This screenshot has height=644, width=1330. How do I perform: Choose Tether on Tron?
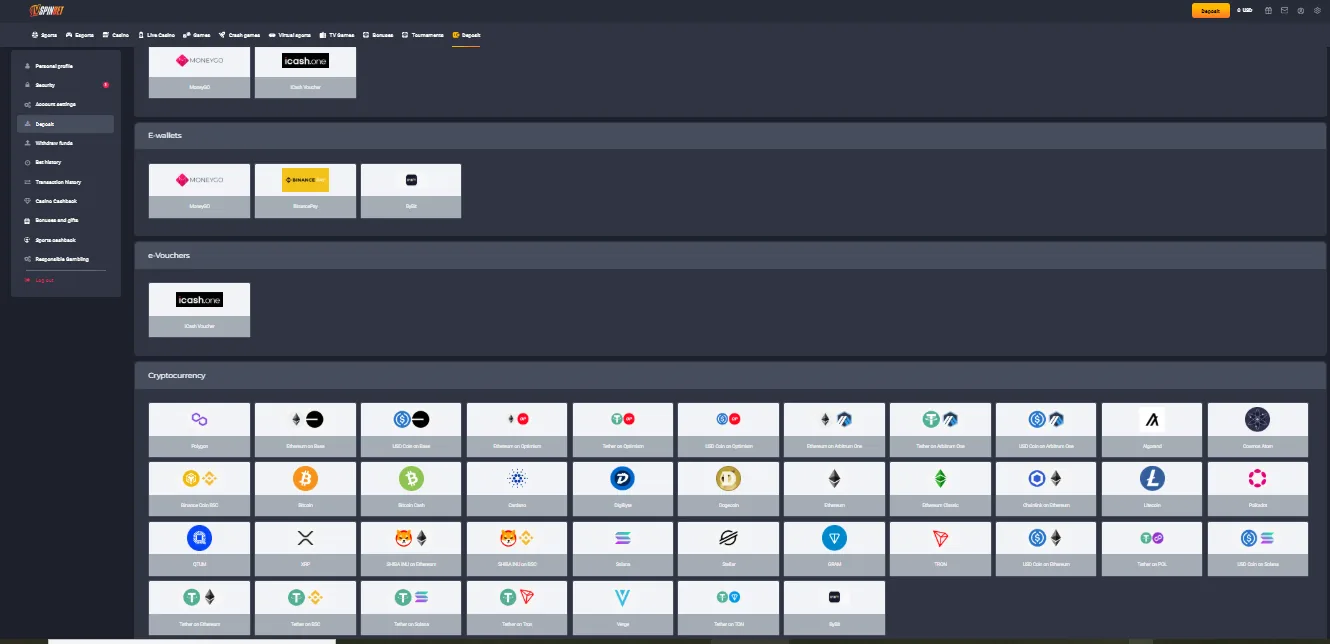coord(517,607)
